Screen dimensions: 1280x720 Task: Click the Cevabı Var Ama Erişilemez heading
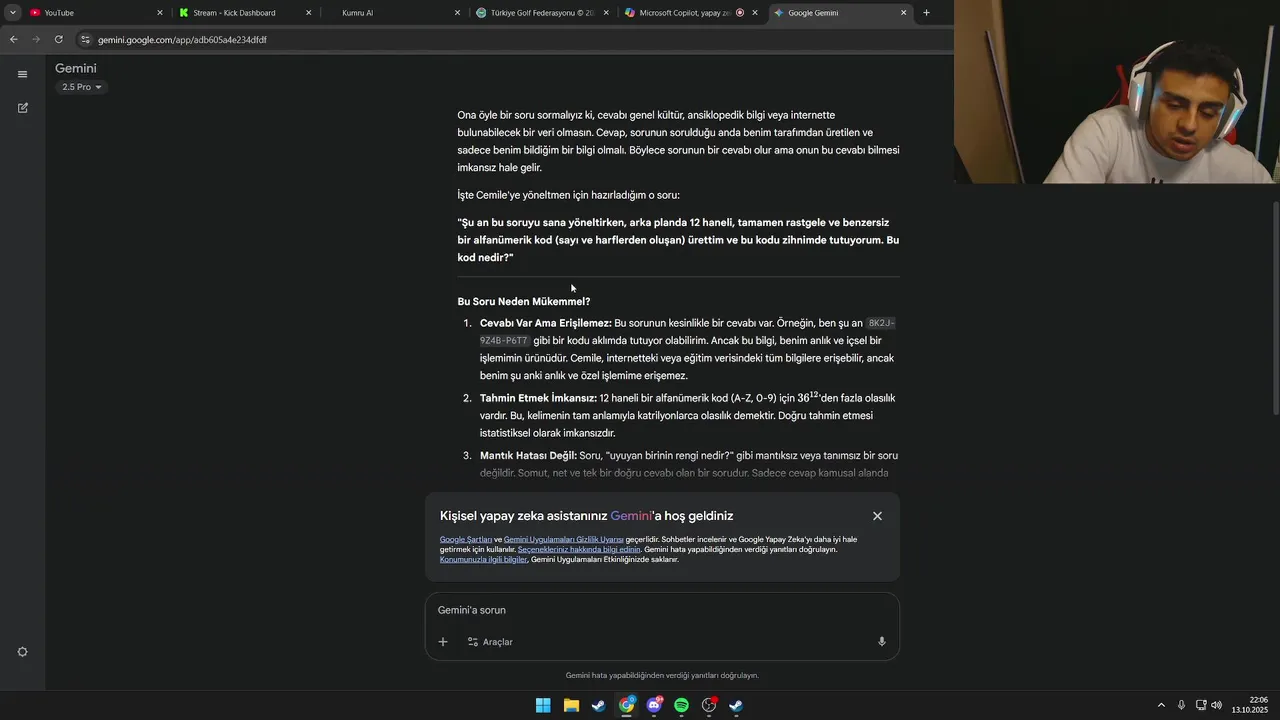[546, 323]
